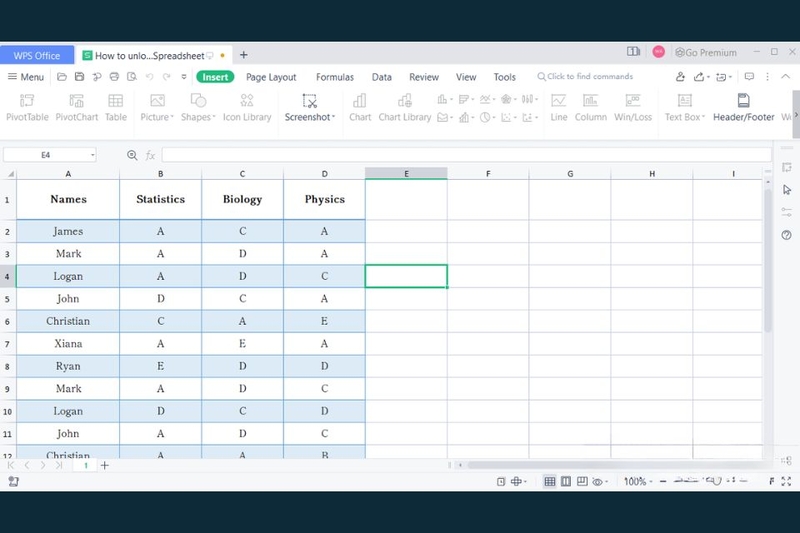This screenshot has height=533, width=800.
Task: Click the Print icon in quick toolbar
Action: point(114,77)
